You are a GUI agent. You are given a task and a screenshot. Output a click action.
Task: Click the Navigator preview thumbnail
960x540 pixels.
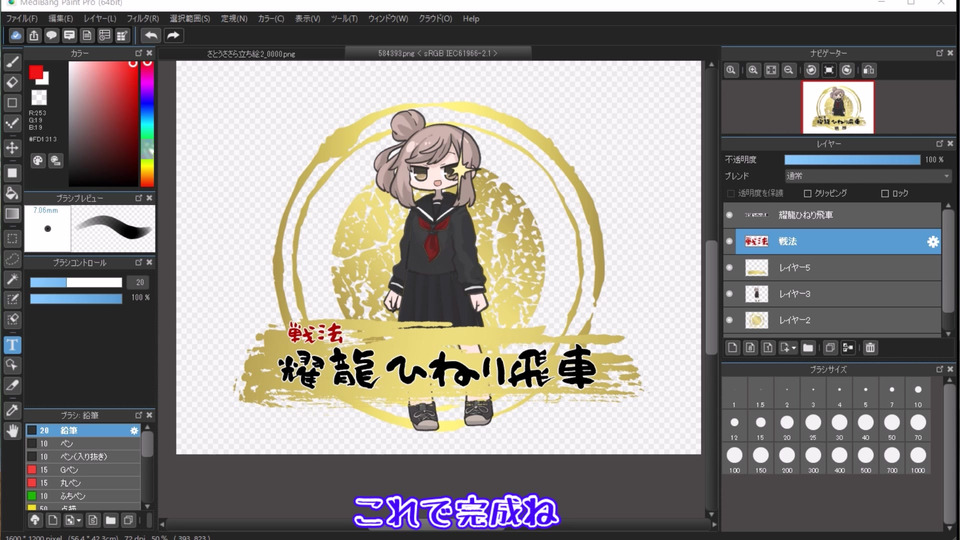click(x=838, y=107)
